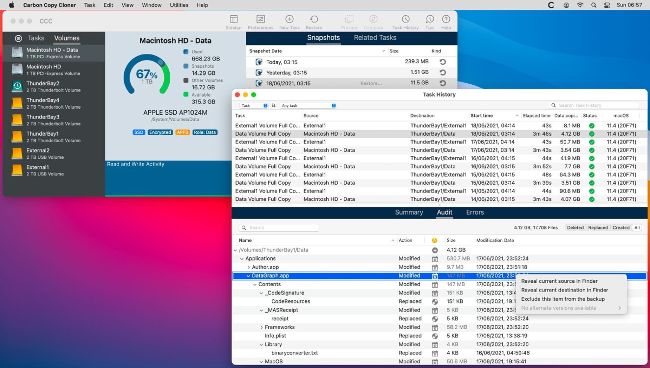The image size is (650, 368).
Task: Click the CCC status icon in the menu bar
Action: tap(551, 5)
